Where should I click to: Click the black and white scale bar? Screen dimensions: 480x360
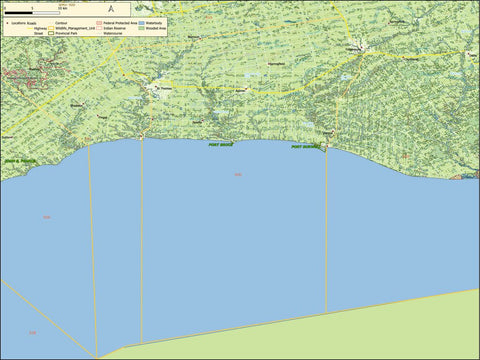[32, 13]
